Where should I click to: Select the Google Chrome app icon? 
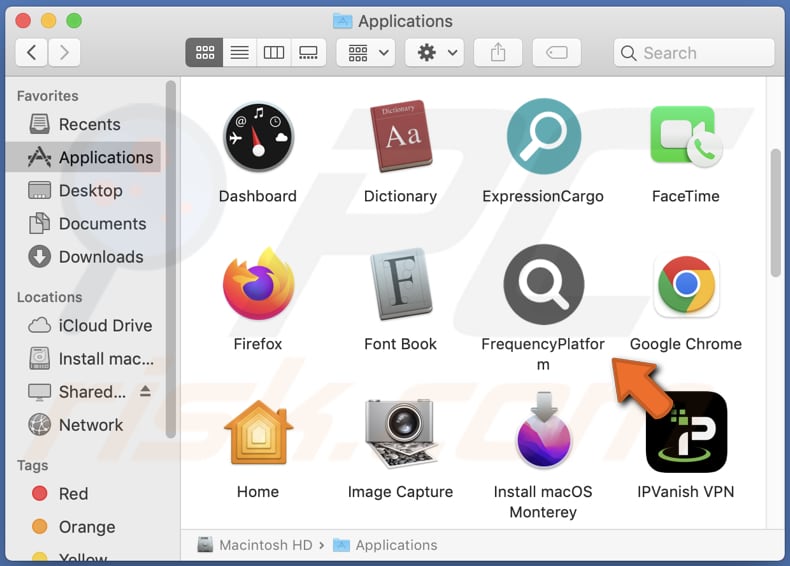coord(686,285)
